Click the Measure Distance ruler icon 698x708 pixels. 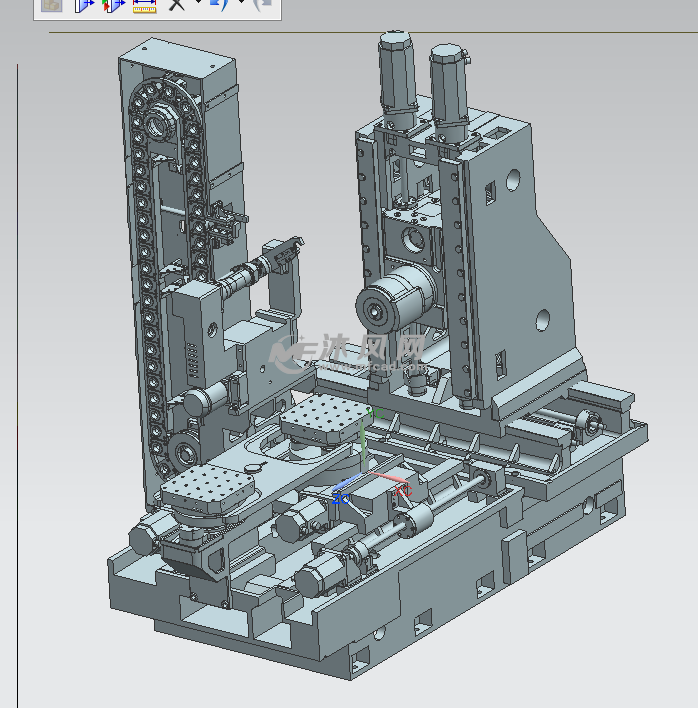click(x=145, y=5)
